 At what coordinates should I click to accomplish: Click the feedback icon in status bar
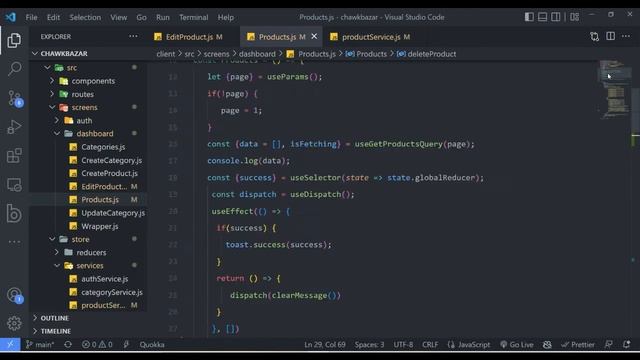[x=609, y=344]
